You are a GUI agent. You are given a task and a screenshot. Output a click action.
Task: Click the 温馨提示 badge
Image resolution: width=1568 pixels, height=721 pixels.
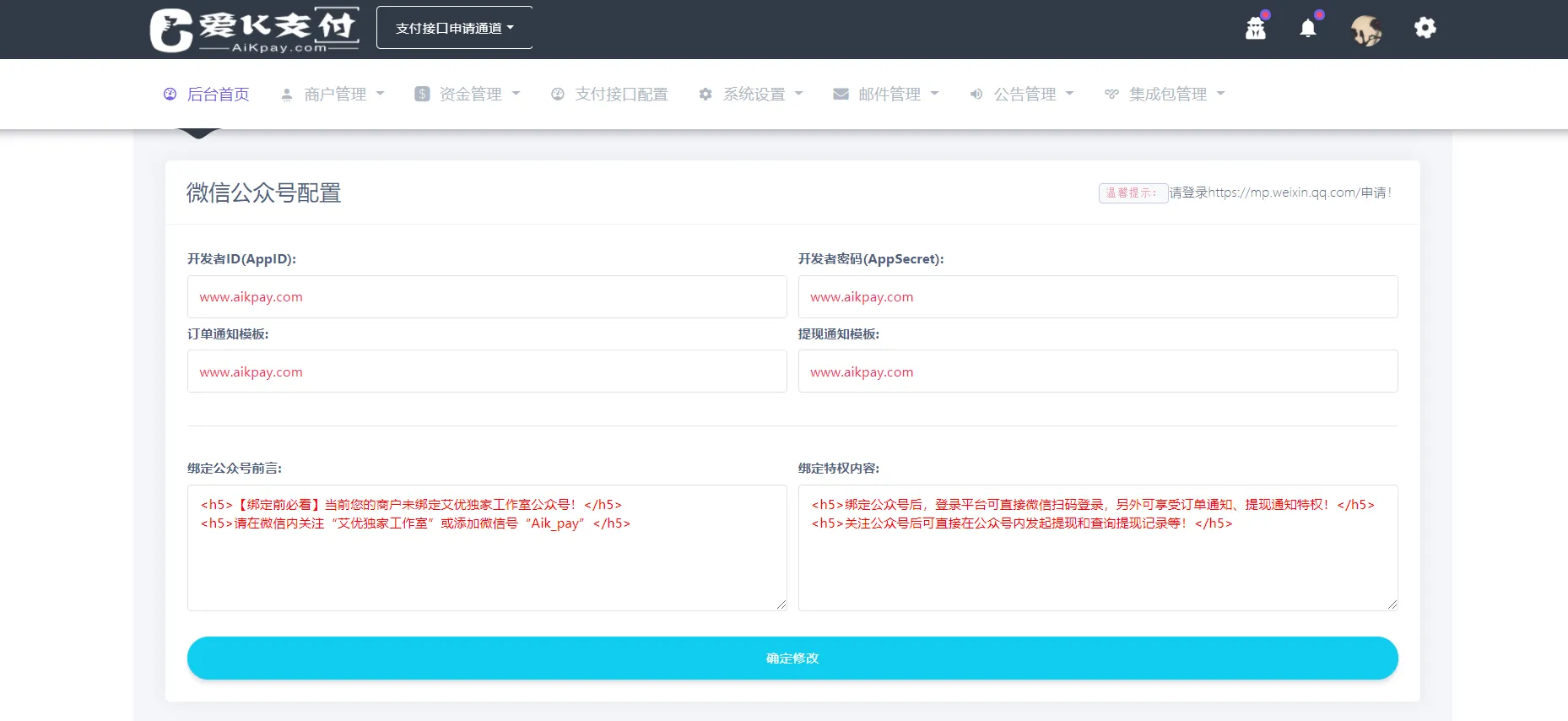1133,193
